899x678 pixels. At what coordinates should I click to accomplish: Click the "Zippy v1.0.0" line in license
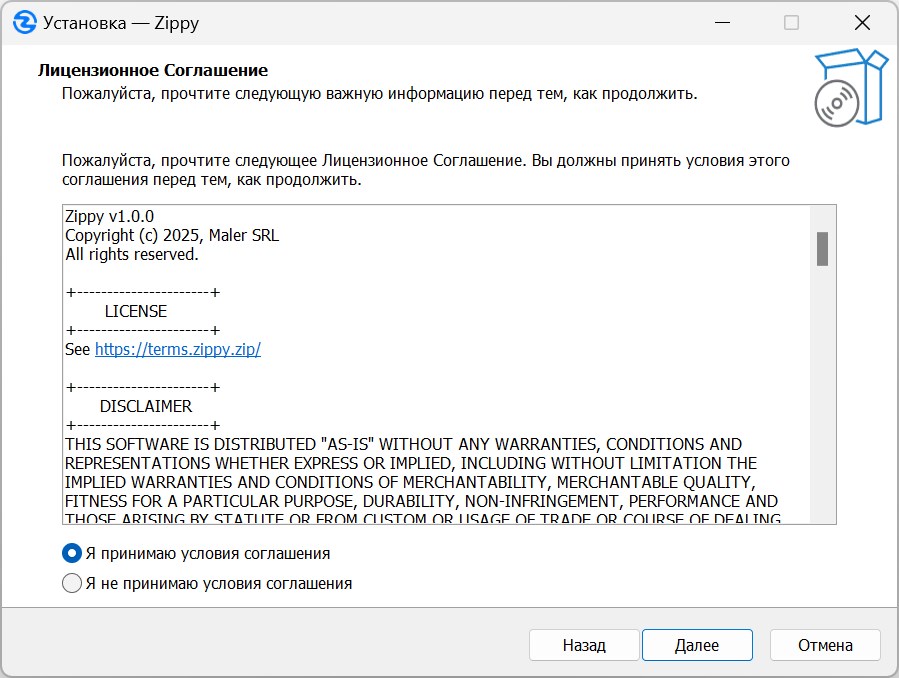click(x=109, y=216)
